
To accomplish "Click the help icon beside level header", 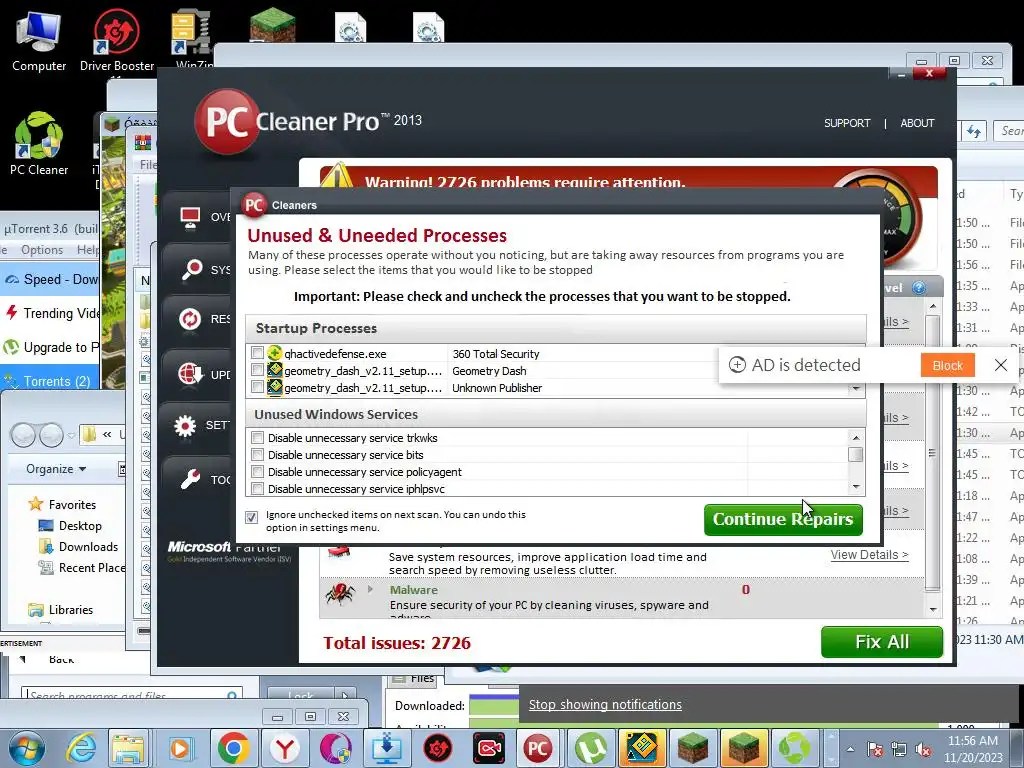I will coord(919,288).
